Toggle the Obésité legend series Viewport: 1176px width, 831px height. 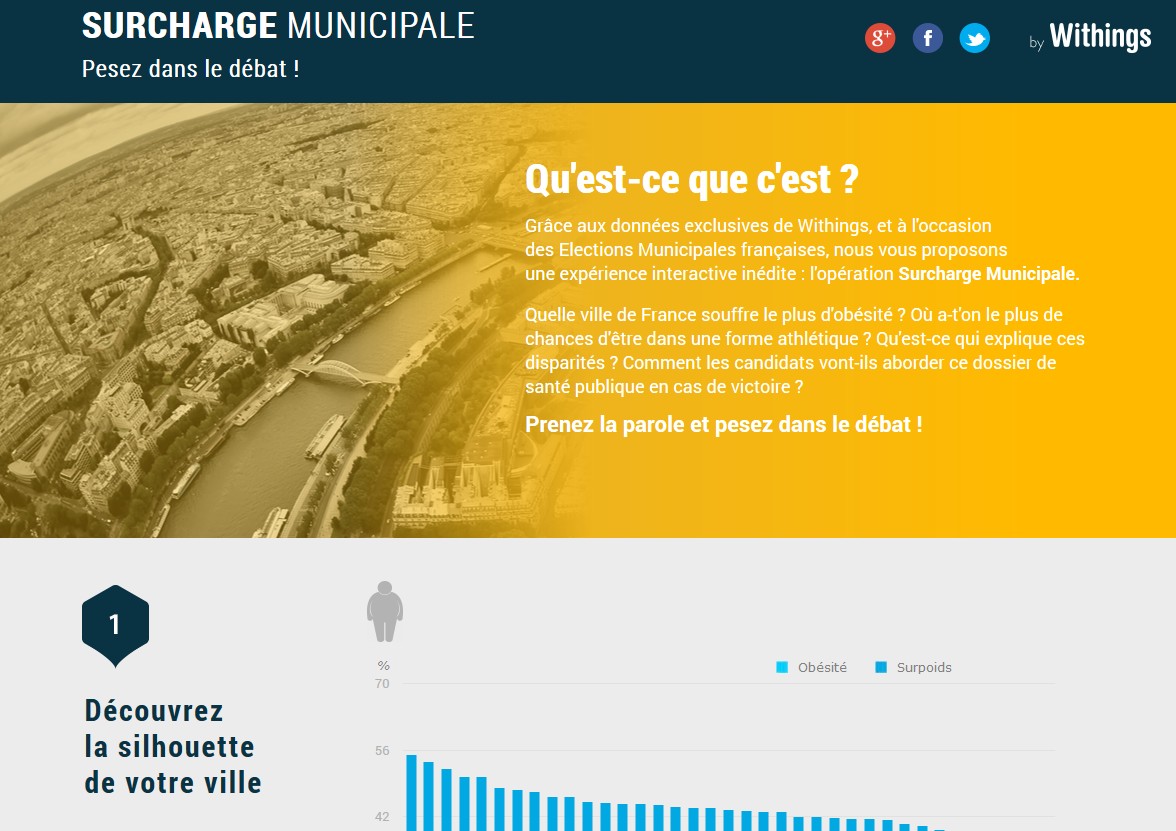(x=812, y=668)
